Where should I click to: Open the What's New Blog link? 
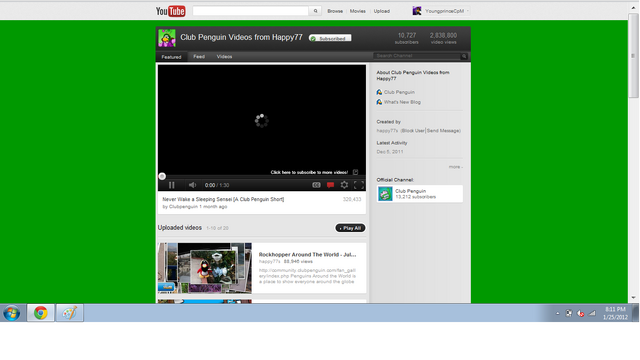(x=402, y=102)
